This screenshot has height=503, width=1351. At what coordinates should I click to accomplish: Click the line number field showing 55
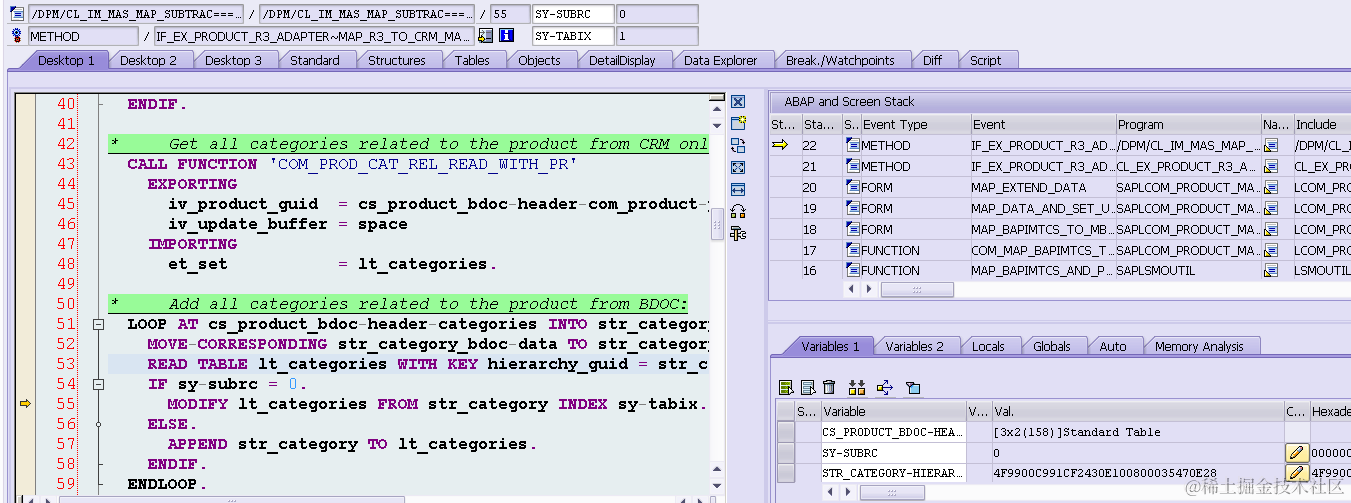coord(510,15)
